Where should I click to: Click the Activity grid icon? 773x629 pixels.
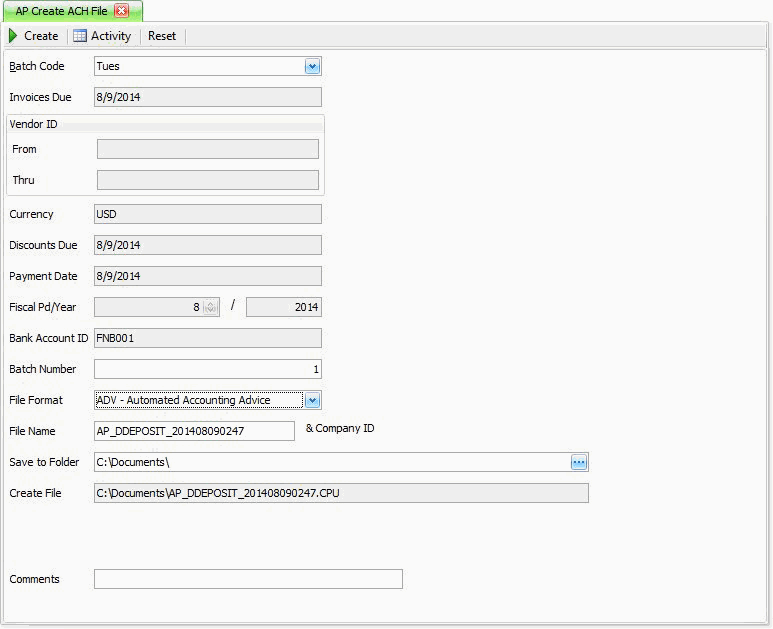point(80,36)
